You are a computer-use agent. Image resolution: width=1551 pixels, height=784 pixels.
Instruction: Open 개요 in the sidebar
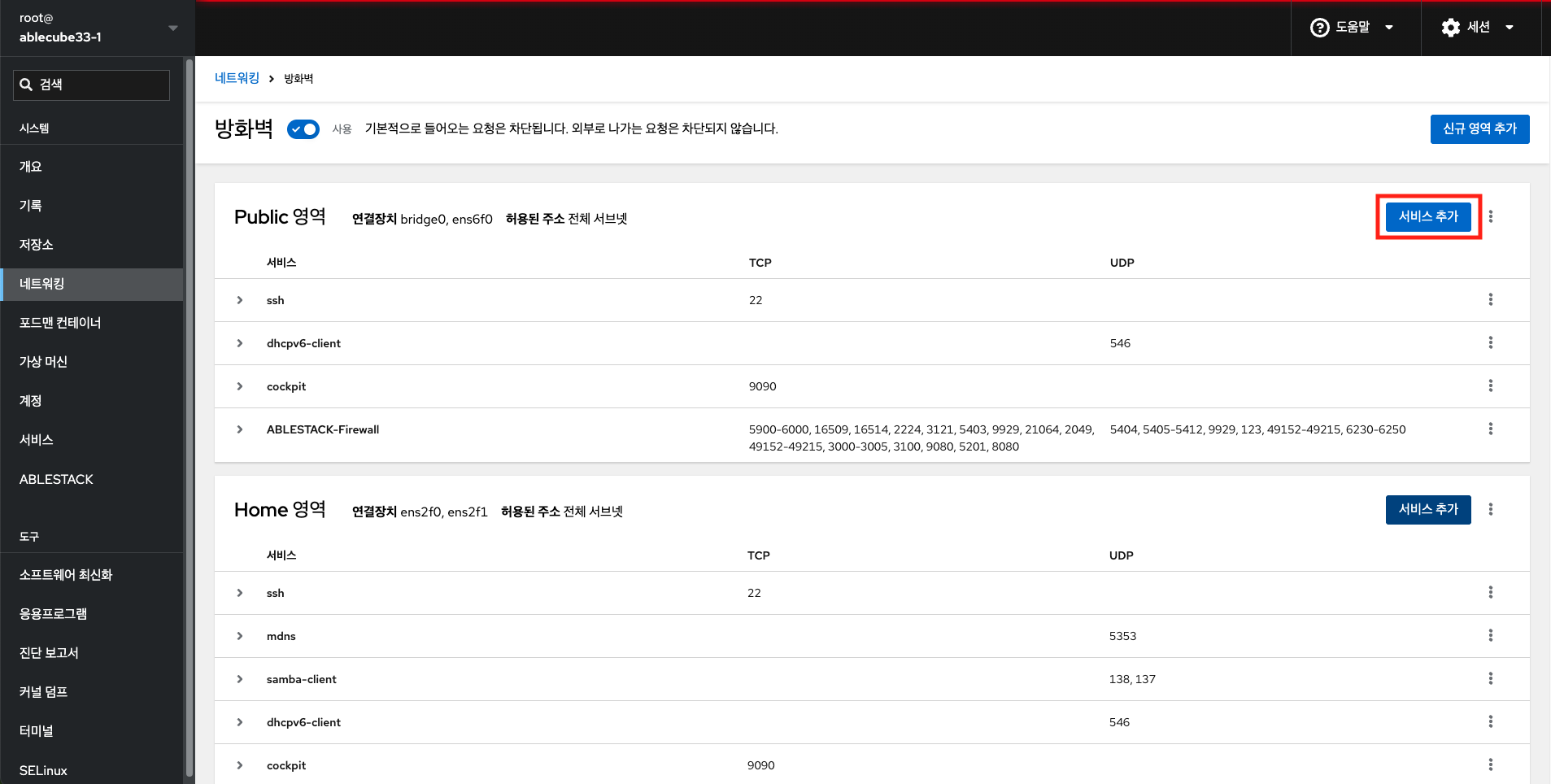point(92,167)
